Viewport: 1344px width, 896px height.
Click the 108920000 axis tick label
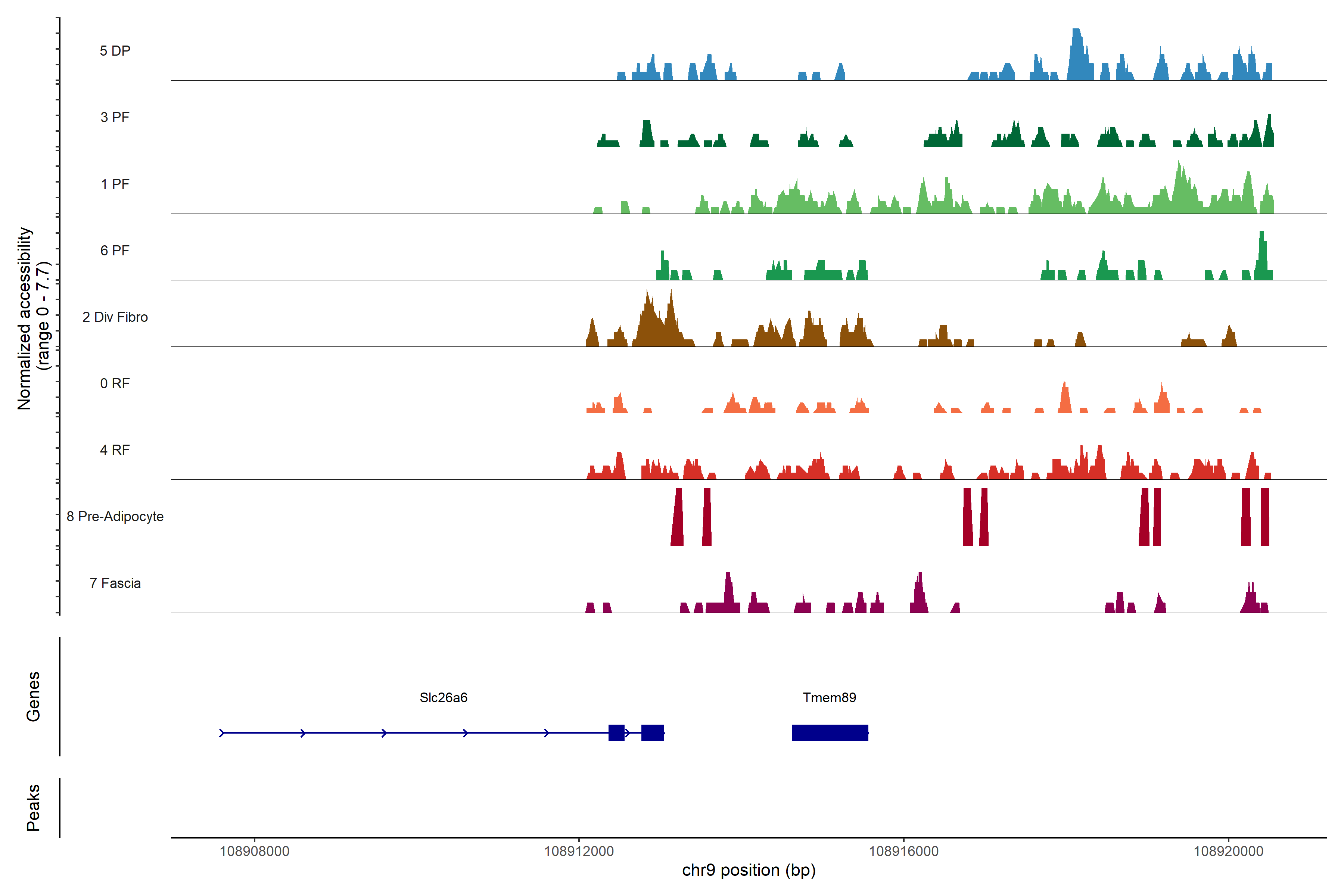point(1228,851)
